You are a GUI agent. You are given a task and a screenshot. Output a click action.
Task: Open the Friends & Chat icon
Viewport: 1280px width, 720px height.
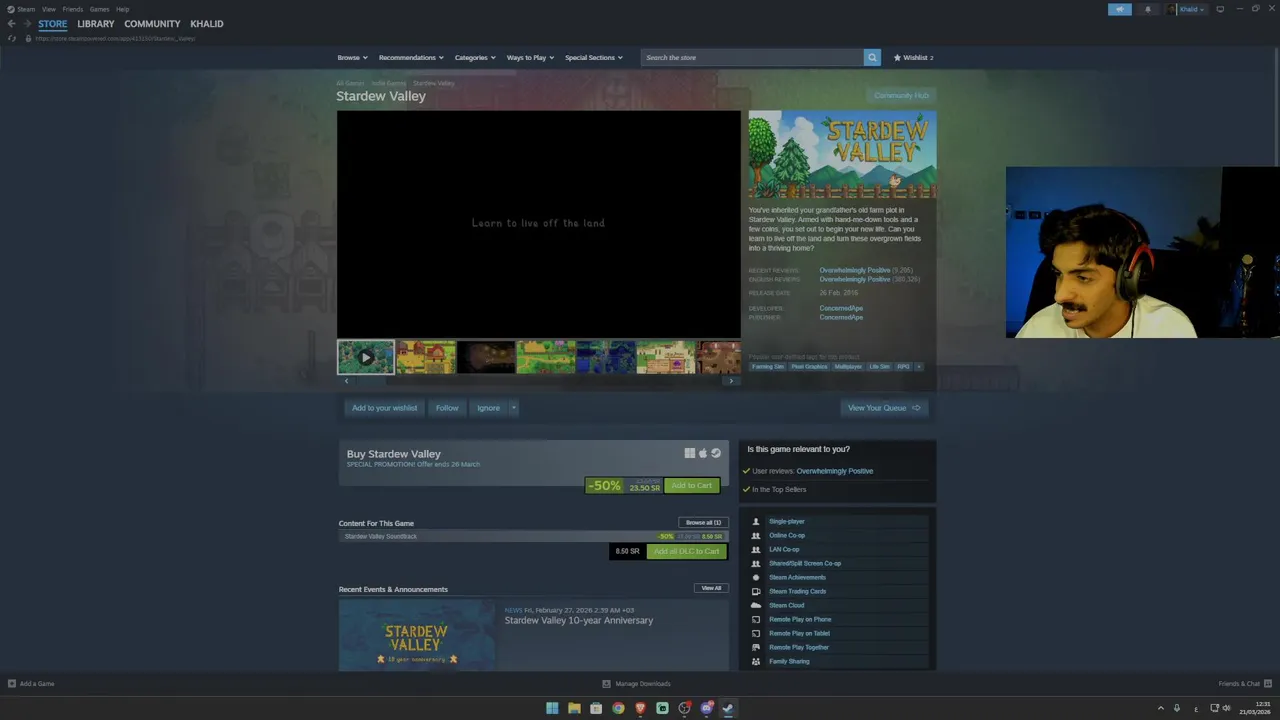click(x=1268, y=684)
